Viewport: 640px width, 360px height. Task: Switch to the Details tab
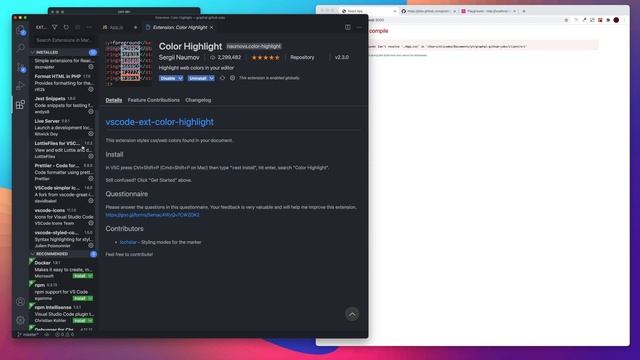coord(114,100)
